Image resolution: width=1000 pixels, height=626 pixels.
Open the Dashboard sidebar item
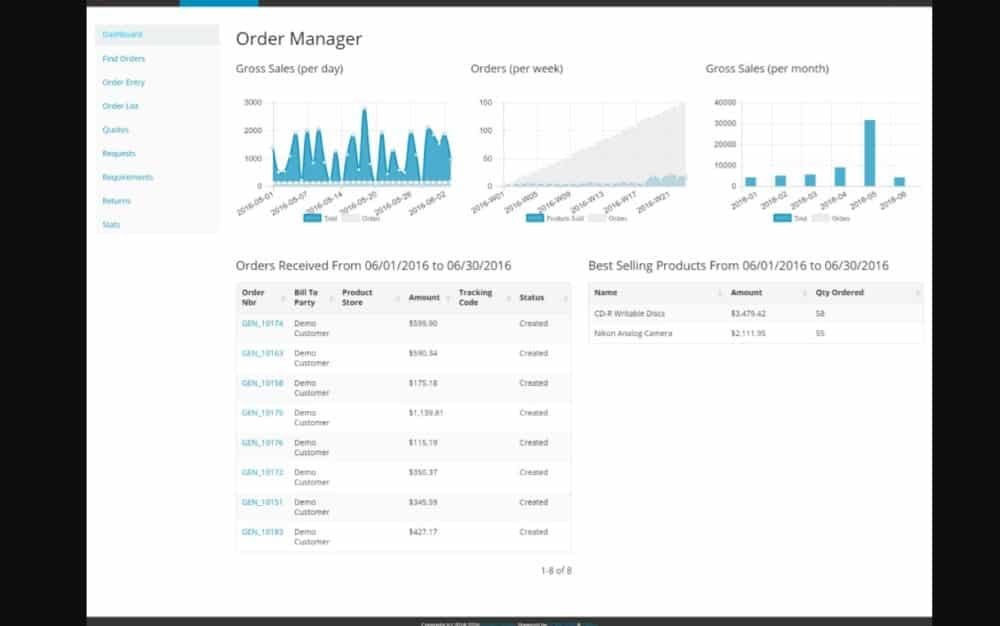(122, 35)
